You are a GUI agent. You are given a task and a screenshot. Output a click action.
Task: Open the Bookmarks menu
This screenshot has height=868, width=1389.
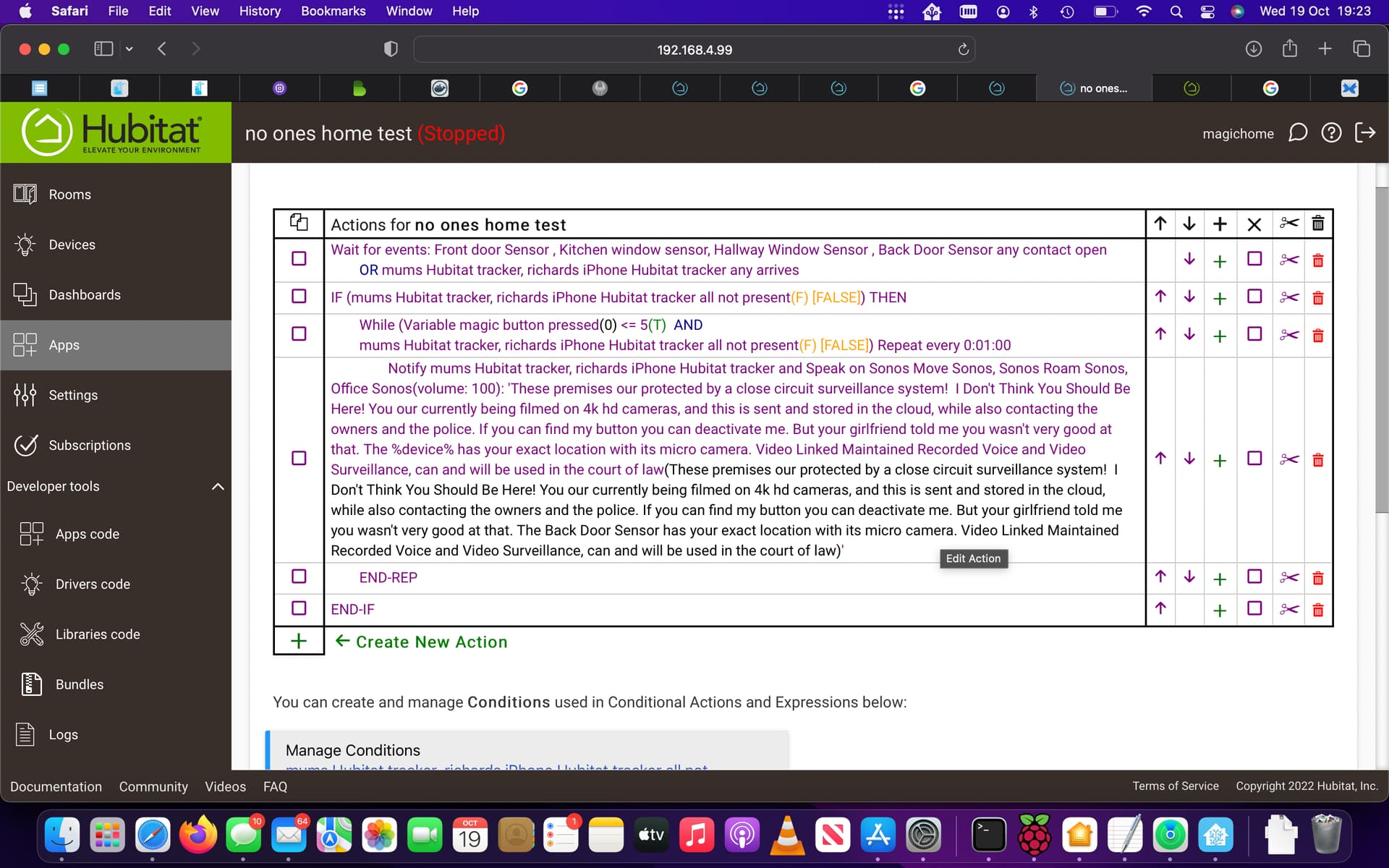(x=333, y=11)
